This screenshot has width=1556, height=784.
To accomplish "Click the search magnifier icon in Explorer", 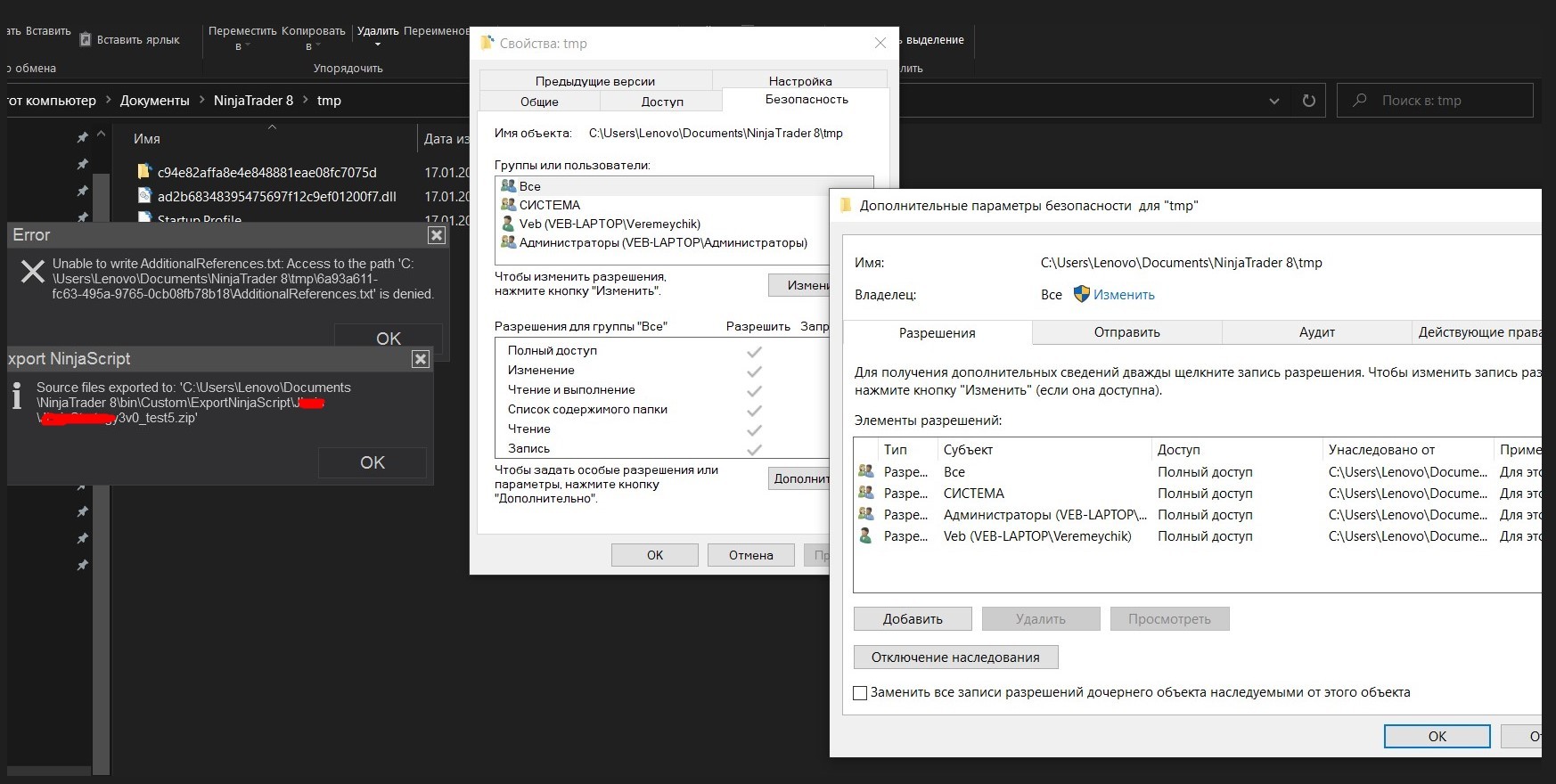I will pyautogui.click(x=1359, y=101).
